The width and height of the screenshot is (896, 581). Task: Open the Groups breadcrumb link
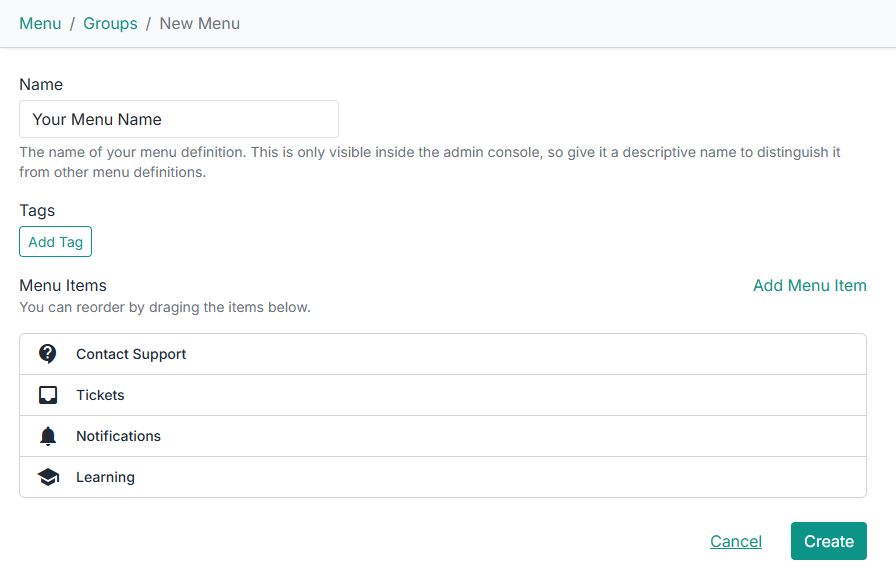tap(110, 23)
